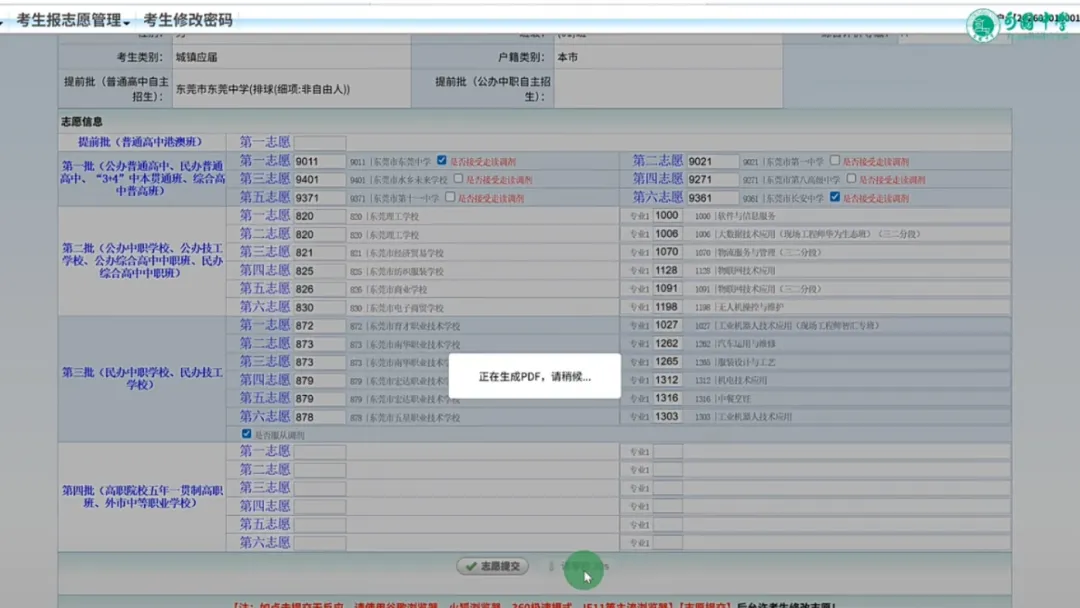Toggle adjustment checkbox for 9021 东莞市第一中学

[835, 160]
